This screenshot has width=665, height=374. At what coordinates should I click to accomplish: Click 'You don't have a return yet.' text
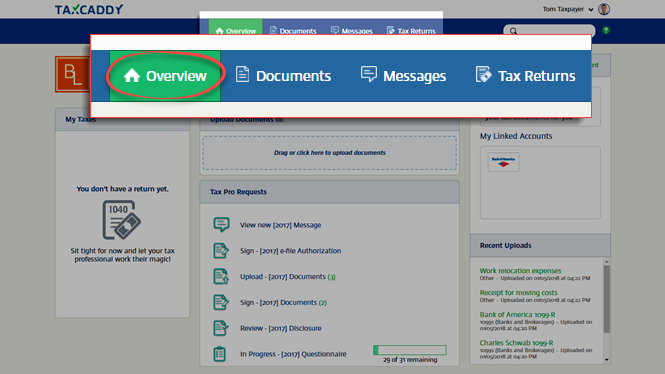(122, 189)
